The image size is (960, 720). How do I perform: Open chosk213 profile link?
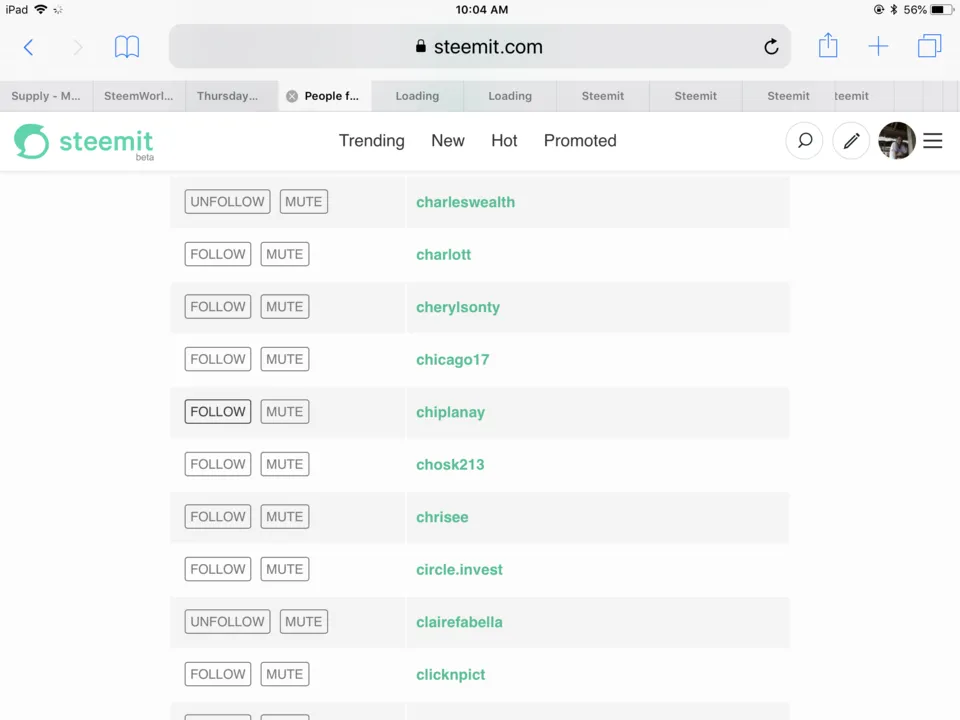pyautogui.click(x=450, y=465)
